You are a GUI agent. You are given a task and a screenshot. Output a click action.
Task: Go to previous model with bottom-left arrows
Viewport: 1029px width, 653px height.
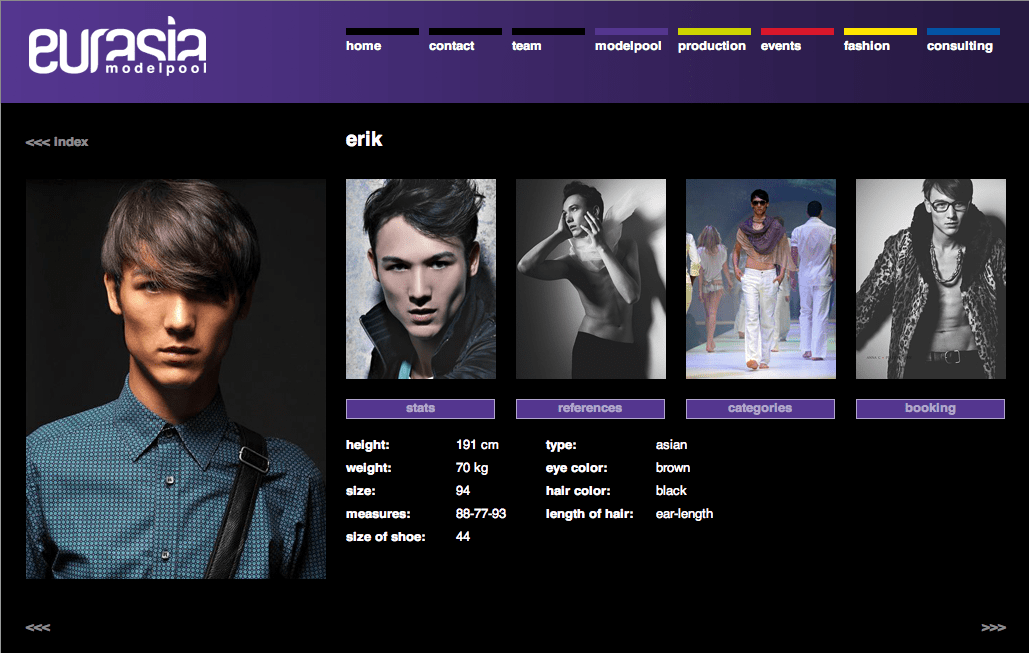[37, 627]
